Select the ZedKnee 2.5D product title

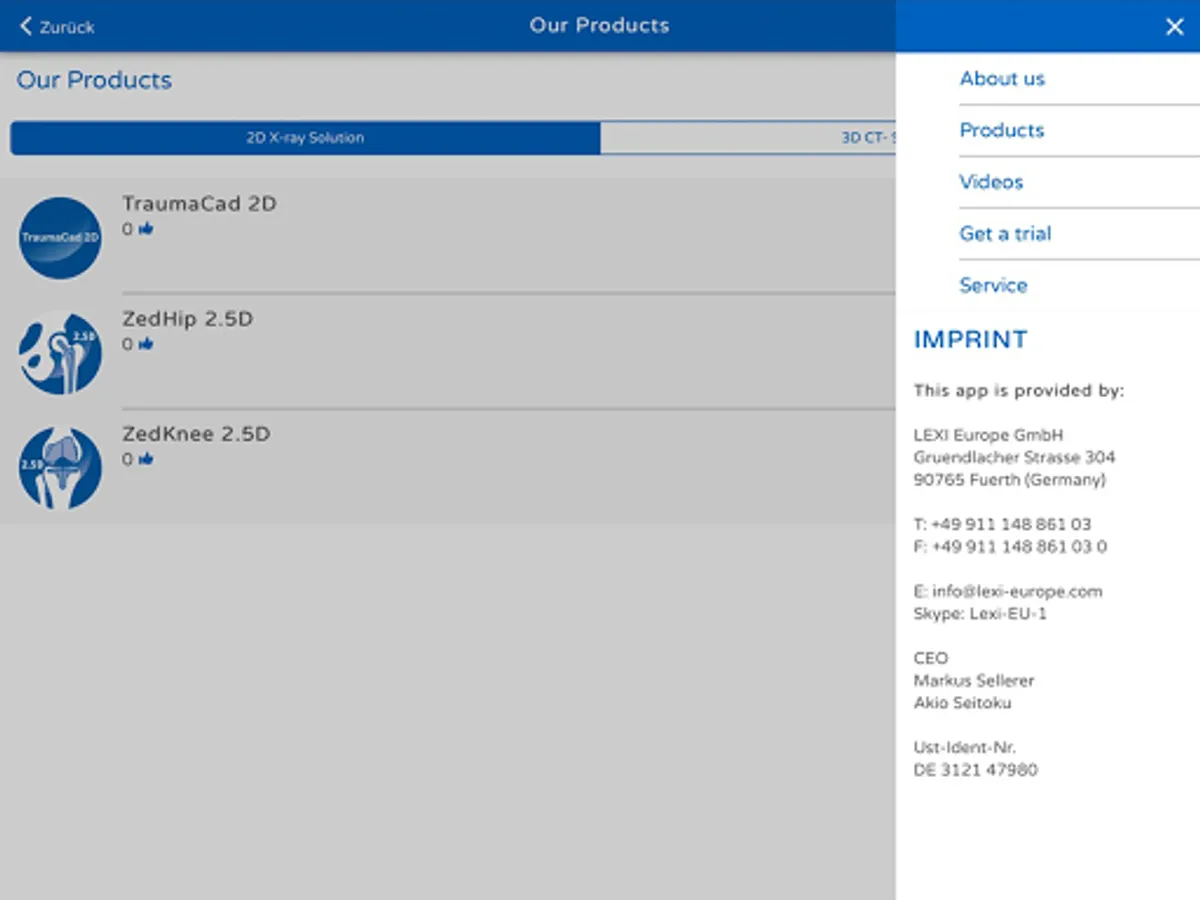pyautogui.click(x=196, y=435)
